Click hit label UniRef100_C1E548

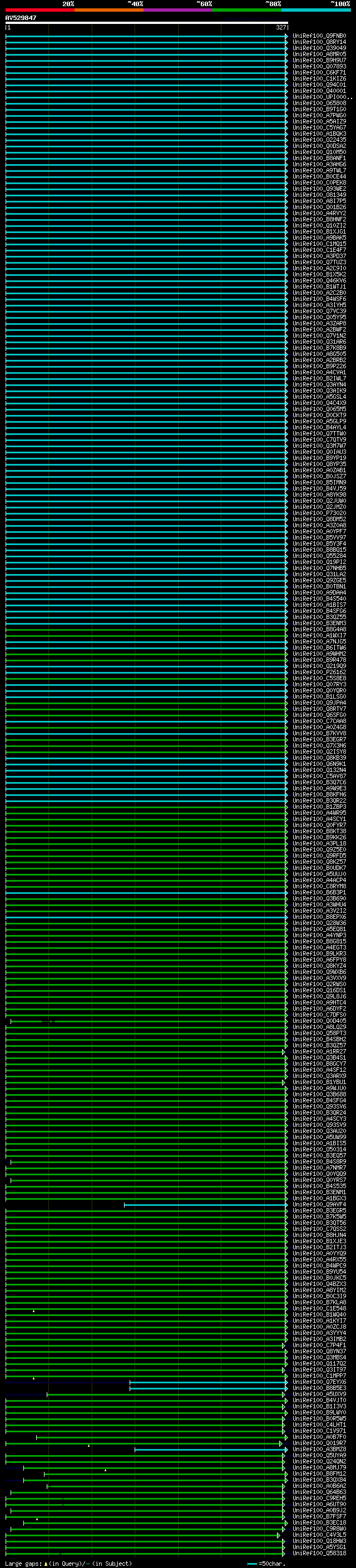[319, 1309]
